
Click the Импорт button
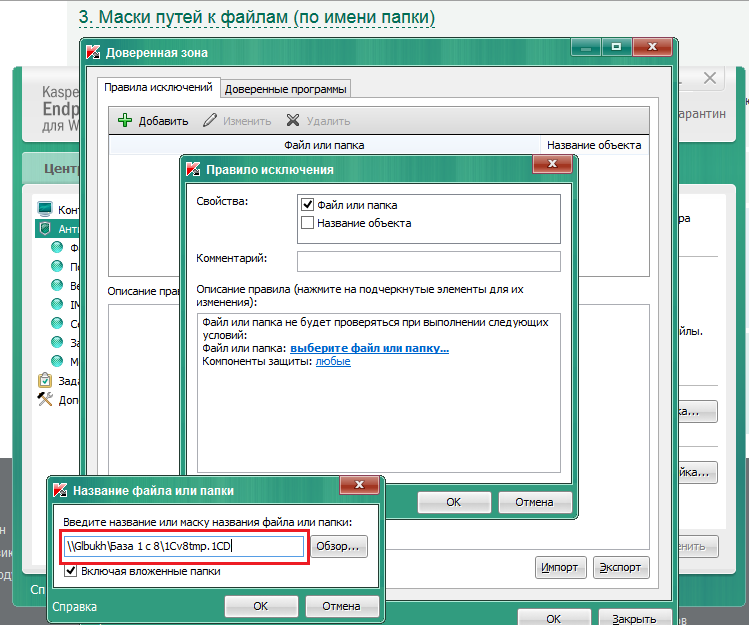(560, 567)
